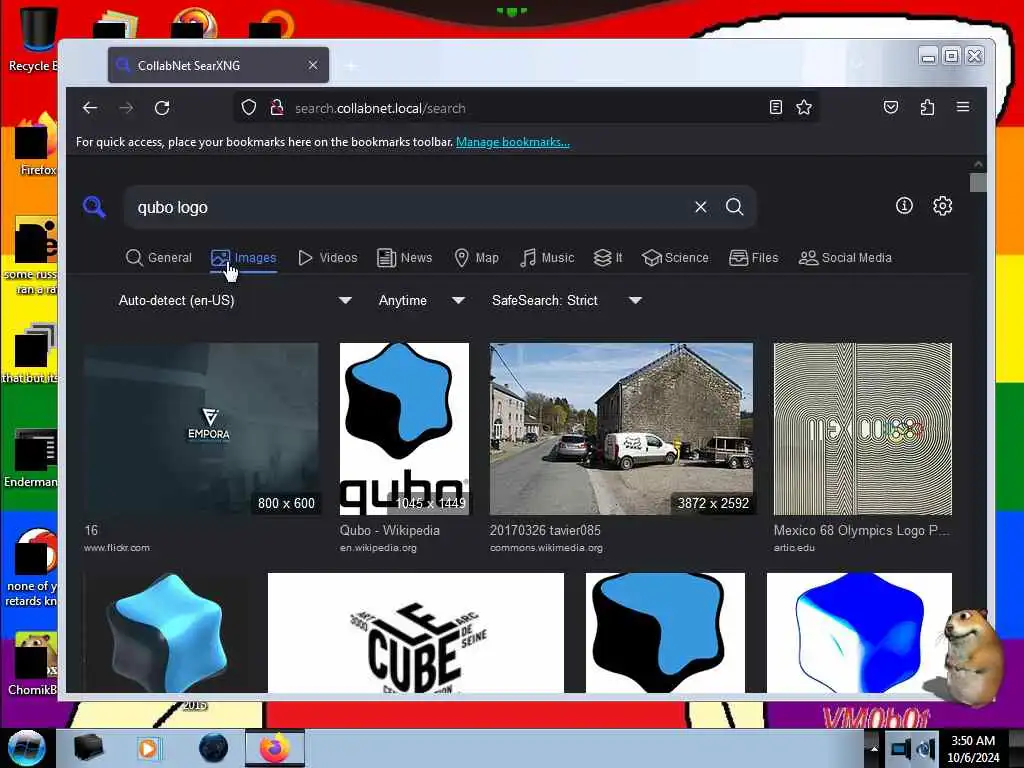The width and height of the screenshot is (1024, 768).
Task: Open the Map category tab
Action: [x=477, y=258]
